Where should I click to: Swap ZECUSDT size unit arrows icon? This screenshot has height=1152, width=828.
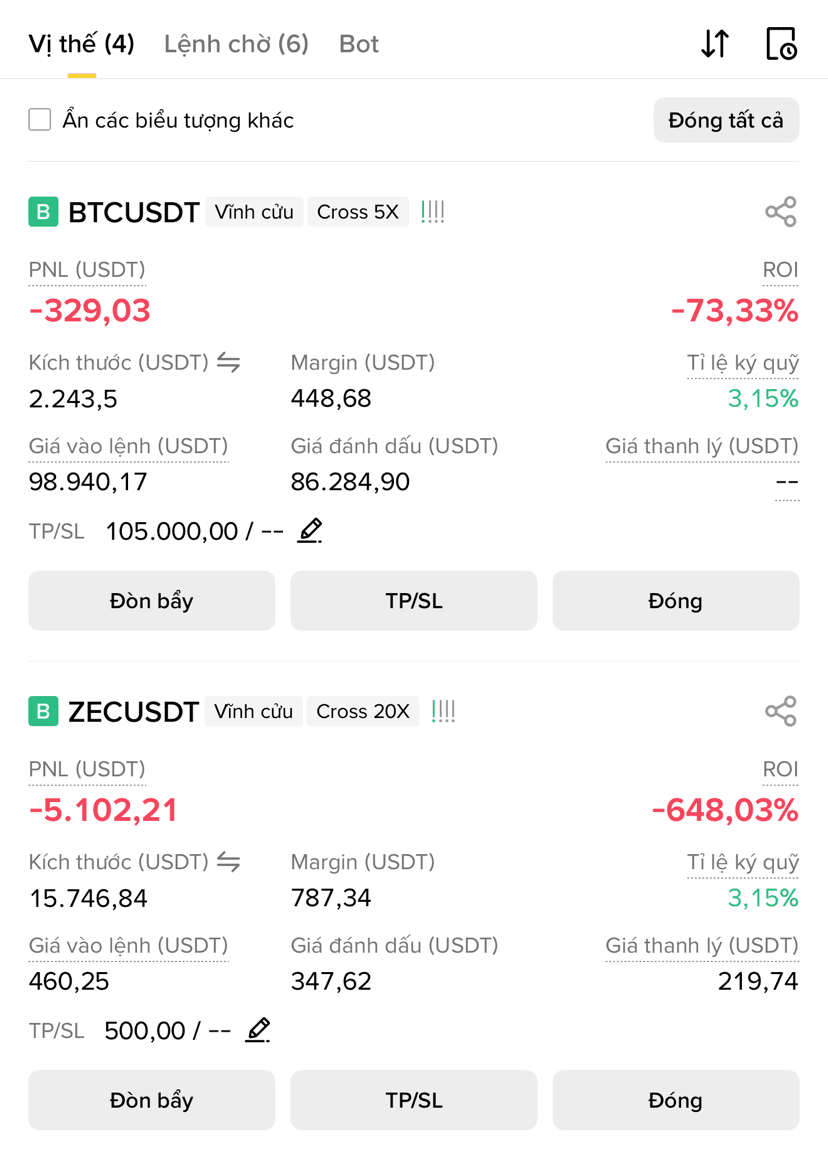[x=228, y=862]
